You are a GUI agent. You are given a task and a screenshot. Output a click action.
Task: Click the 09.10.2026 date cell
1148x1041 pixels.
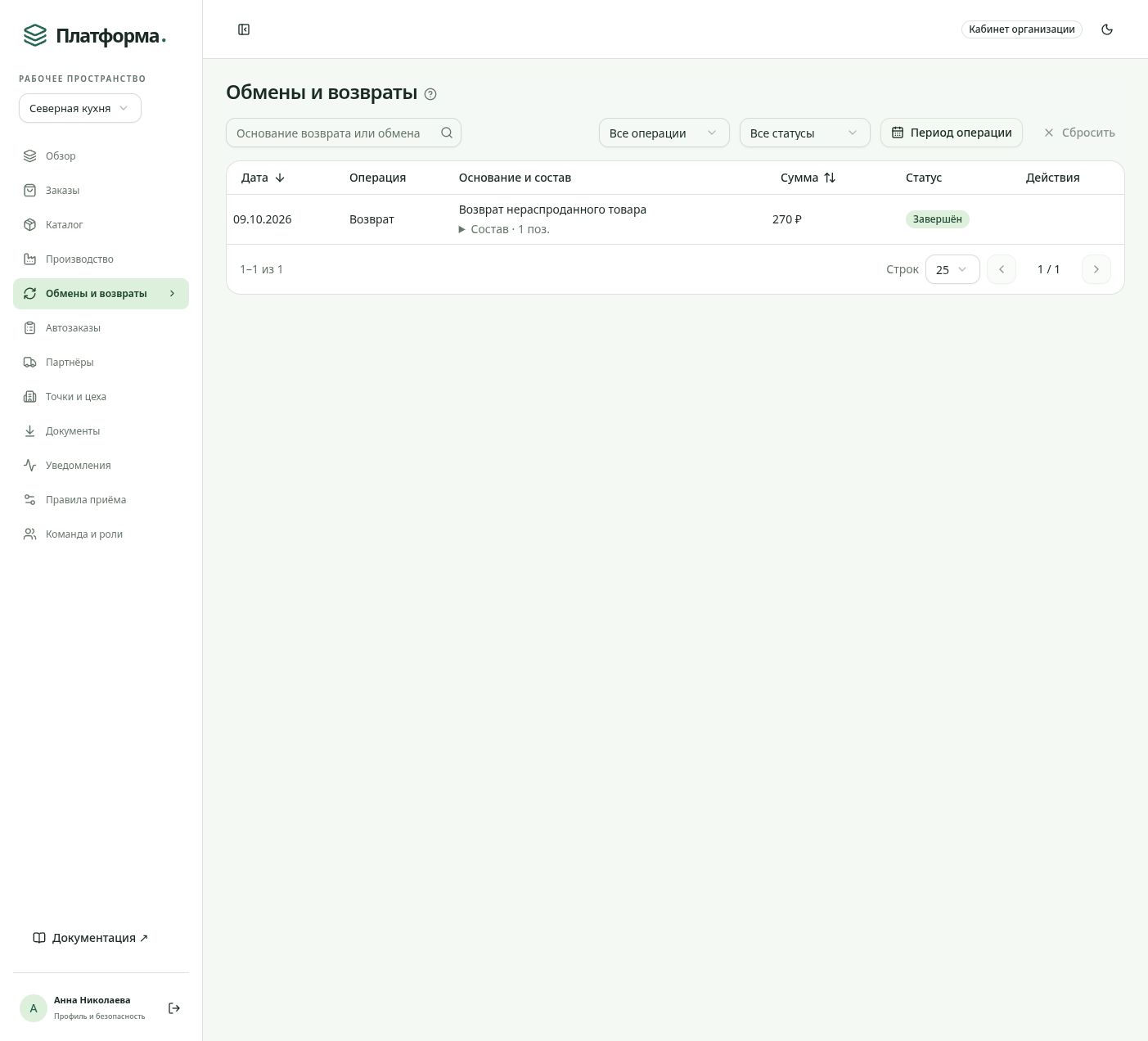tap(263, 219)
